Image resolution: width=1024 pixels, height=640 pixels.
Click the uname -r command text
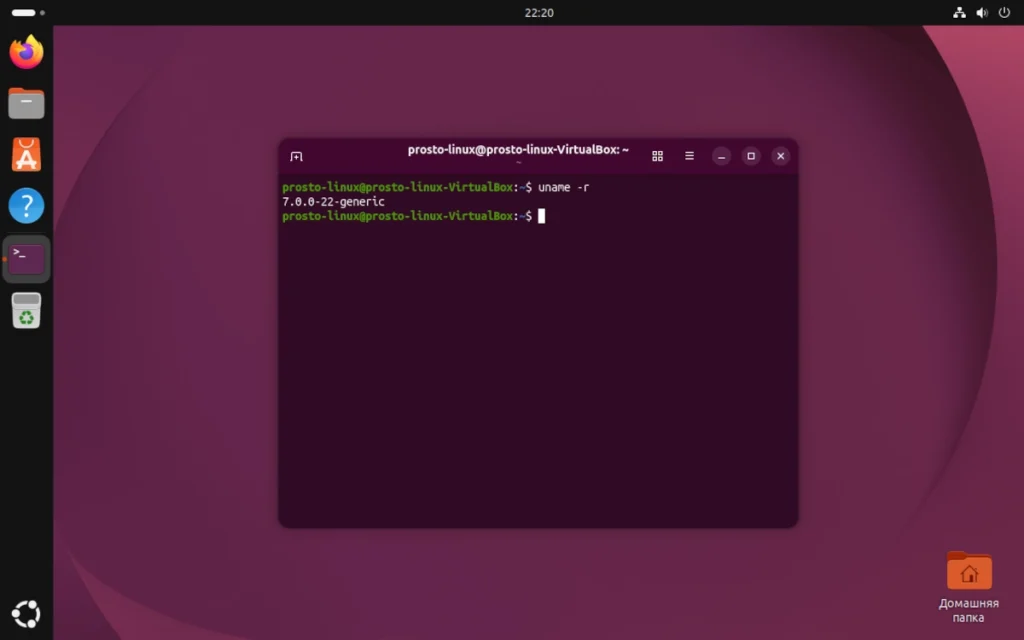coord(564,187)
